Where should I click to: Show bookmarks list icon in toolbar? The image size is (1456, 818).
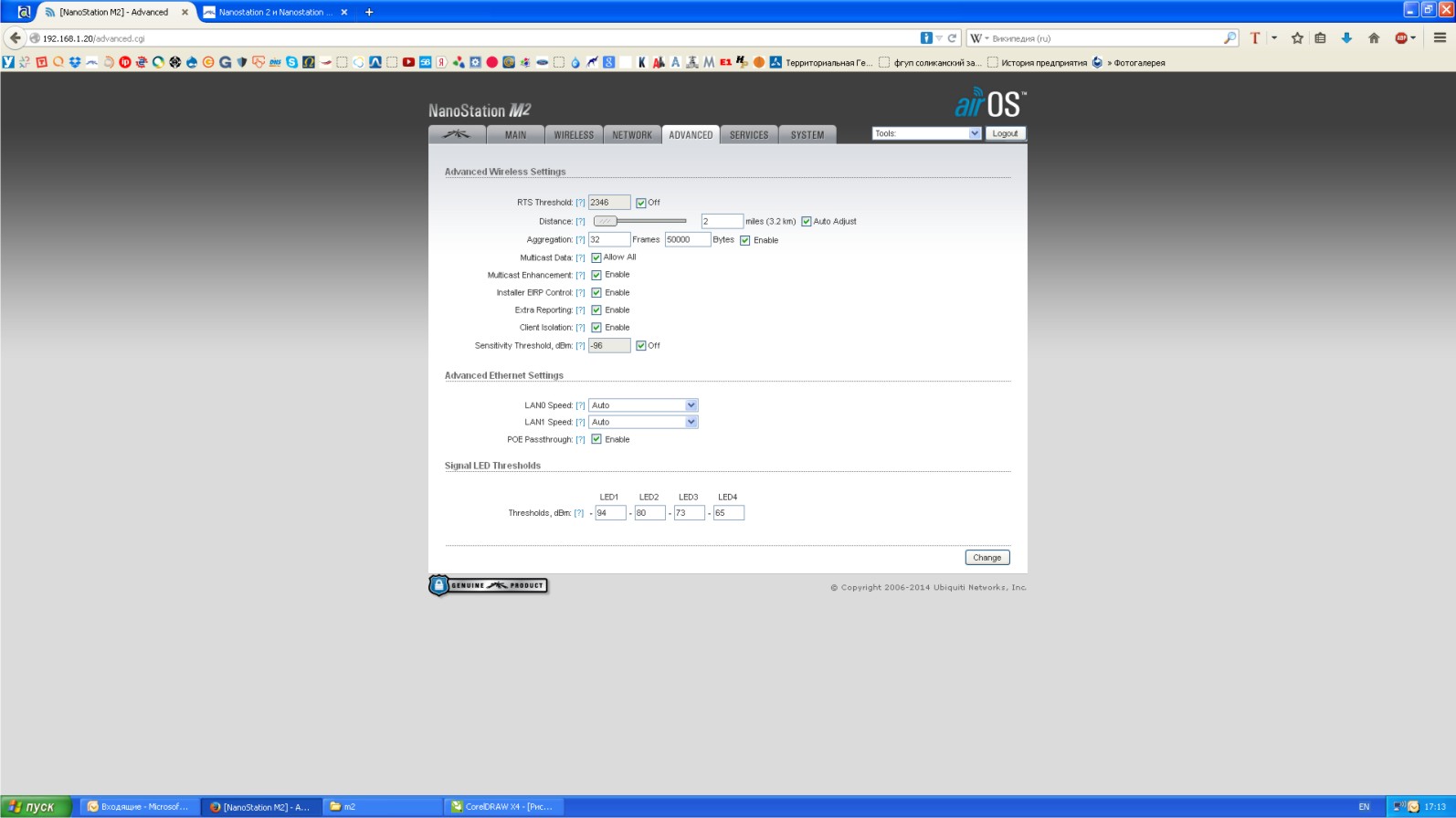(x=1320, y=38)
